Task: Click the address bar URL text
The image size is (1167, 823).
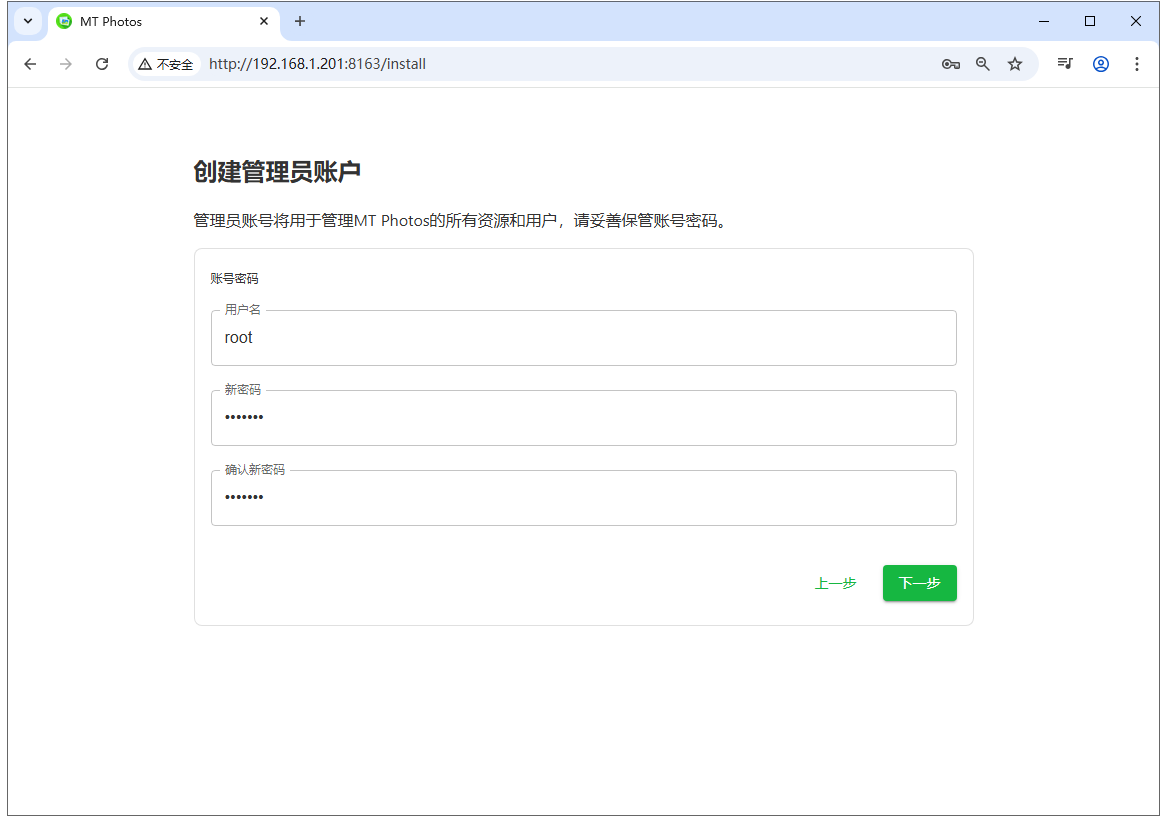Action: tap(318, 64)
